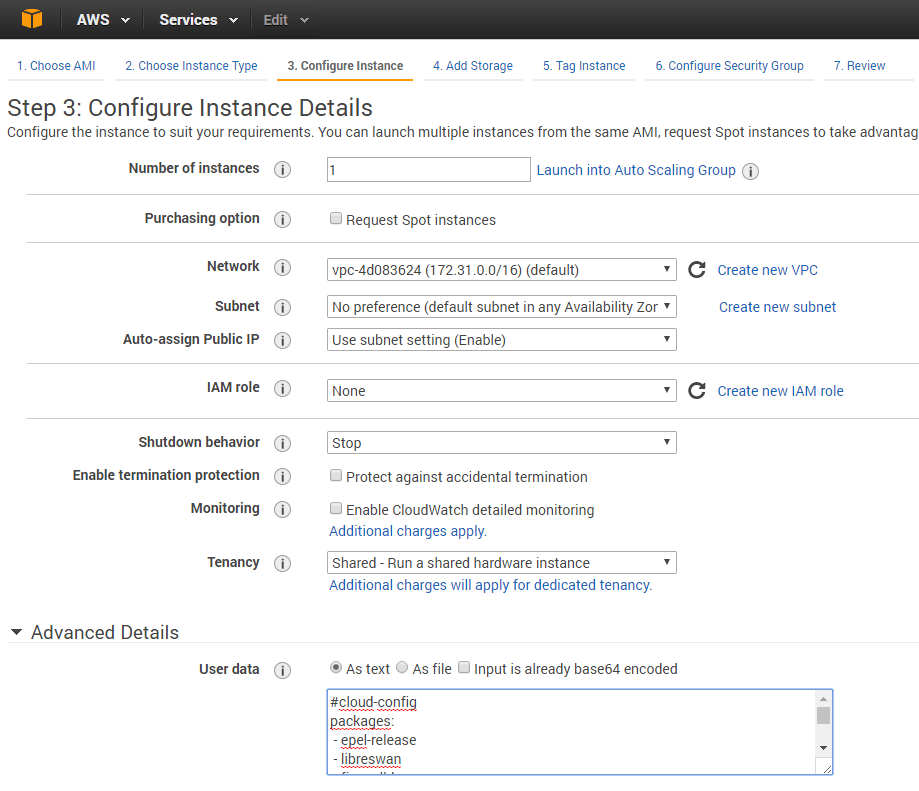Click the Create new IAM role link

click(781, 391)
